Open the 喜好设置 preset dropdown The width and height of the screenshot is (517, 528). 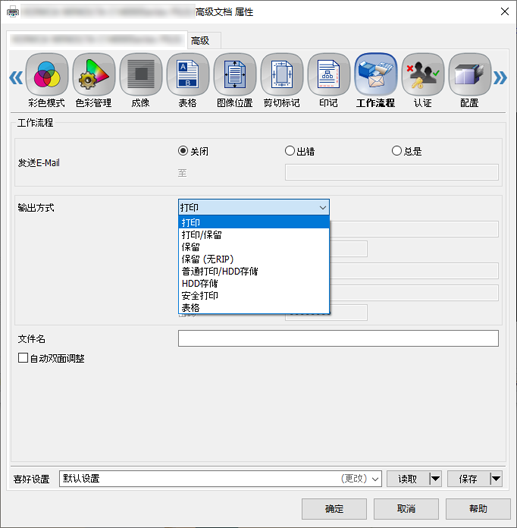[220, 478]
